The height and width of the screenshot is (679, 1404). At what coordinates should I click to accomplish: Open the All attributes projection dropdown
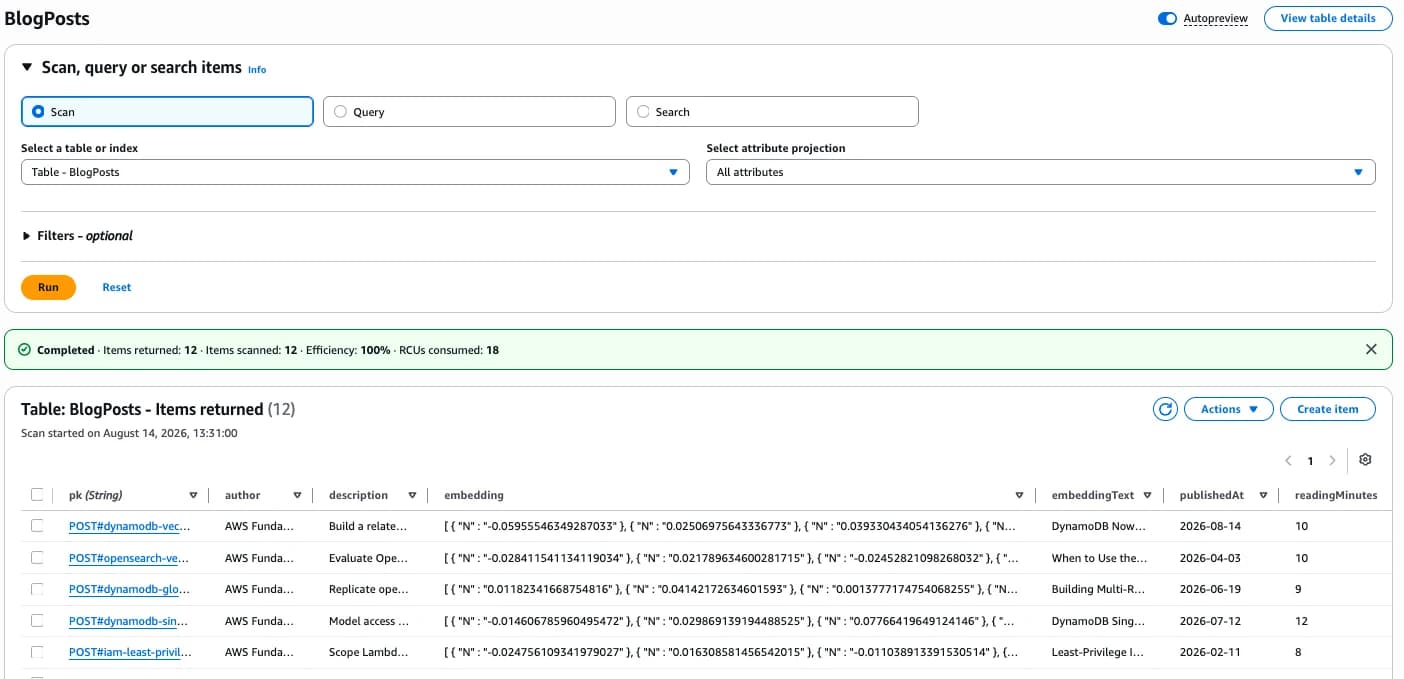point(1041,172)
